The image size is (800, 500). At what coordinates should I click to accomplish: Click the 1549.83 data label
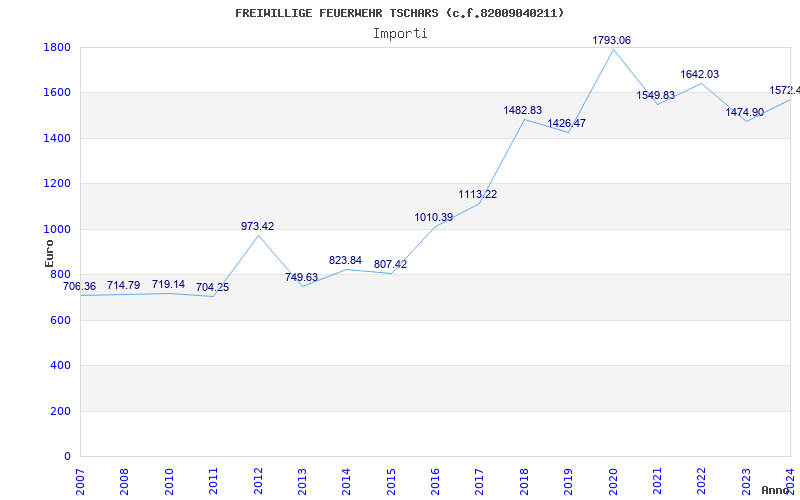[655, 96]
